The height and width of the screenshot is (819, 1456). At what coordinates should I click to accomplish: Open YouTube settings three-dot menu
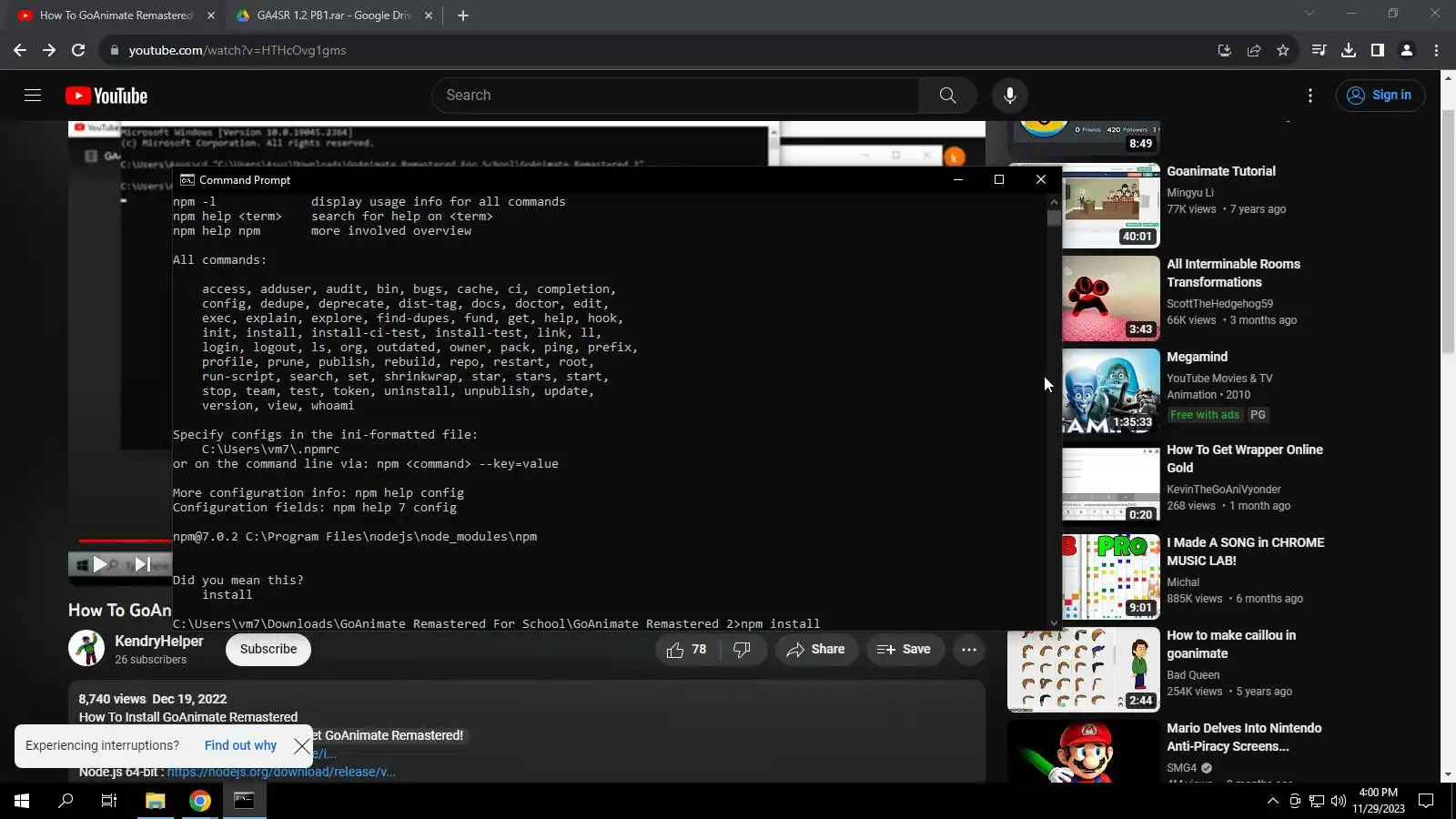coord(1310,96)
